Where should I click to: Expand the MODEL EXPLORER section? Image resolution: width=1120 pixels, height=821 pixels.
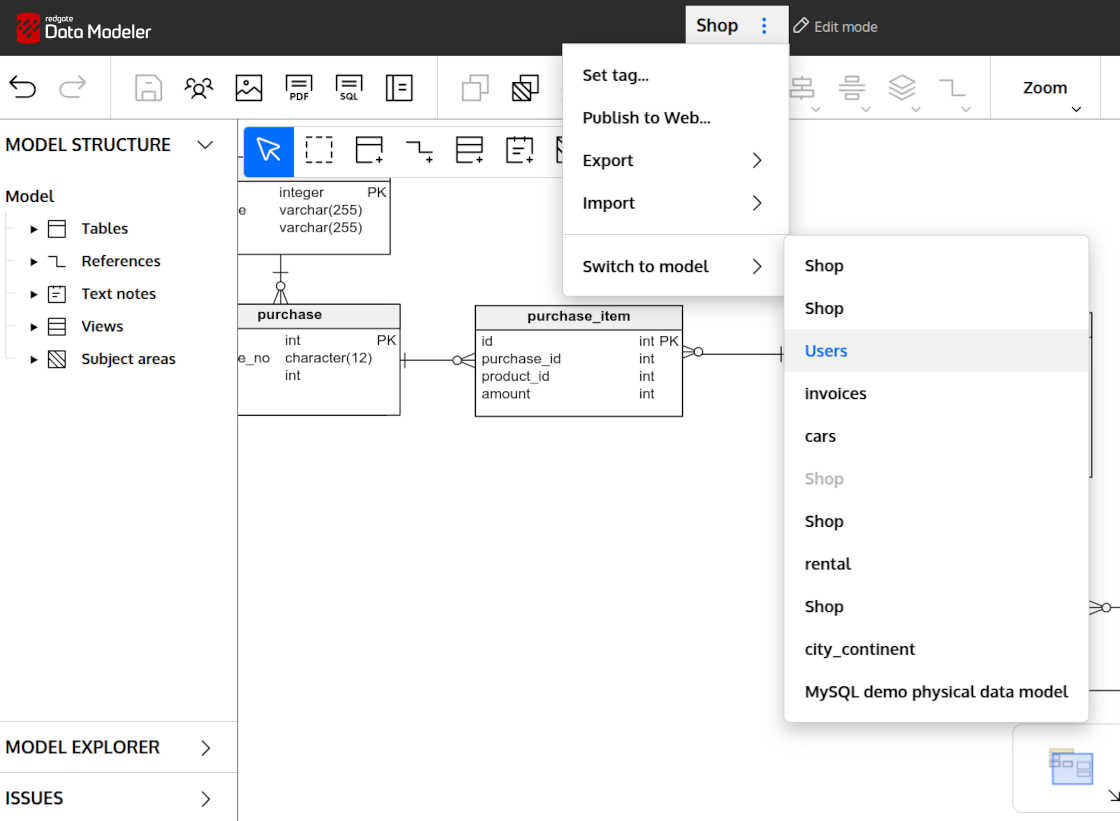(205, 748)
